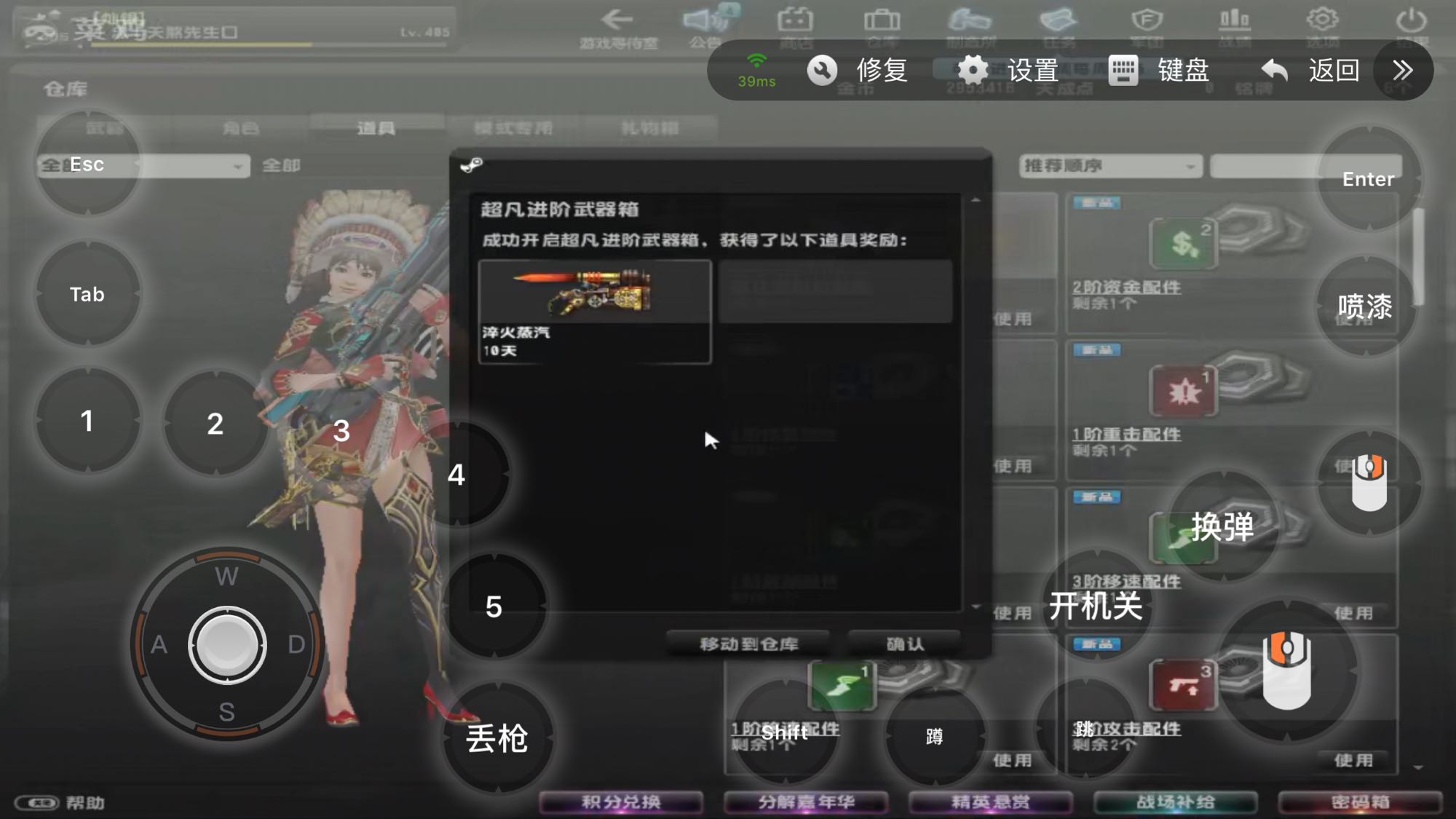Tap the 开机关 toggle key

[1095, 606]
